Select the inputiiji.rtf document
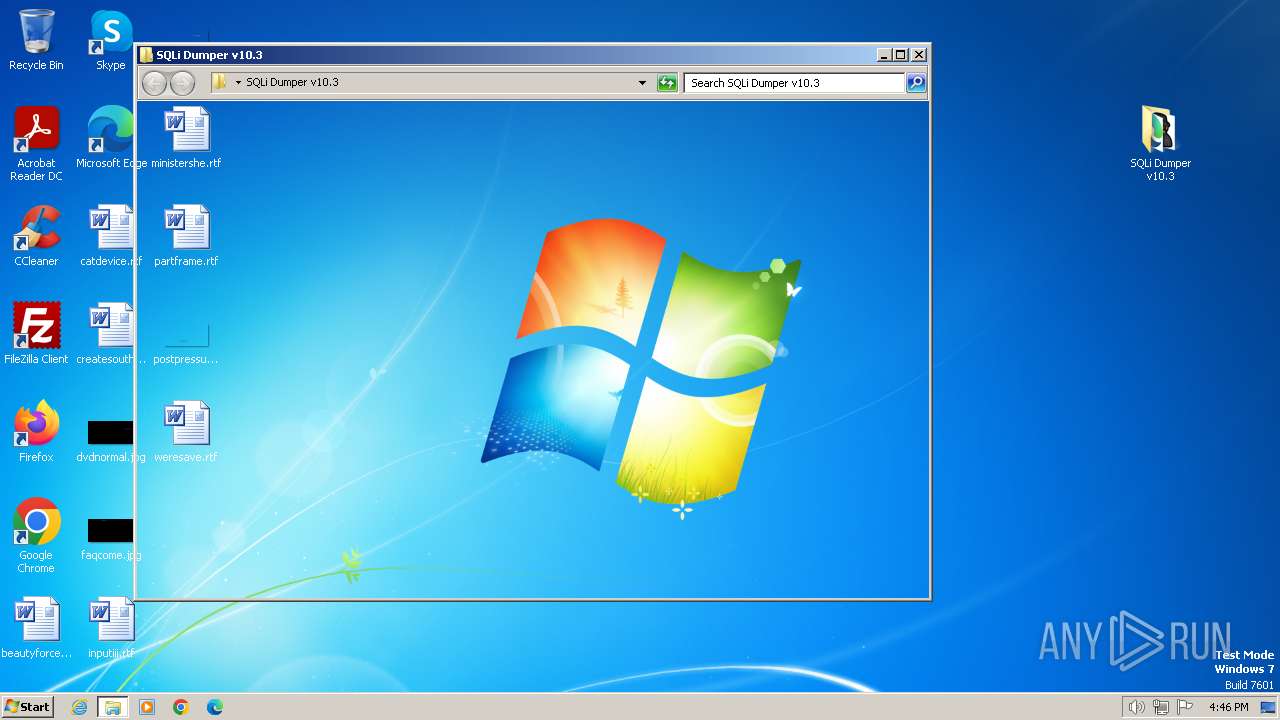1280x720 pixels. click(x=111, y=628)
